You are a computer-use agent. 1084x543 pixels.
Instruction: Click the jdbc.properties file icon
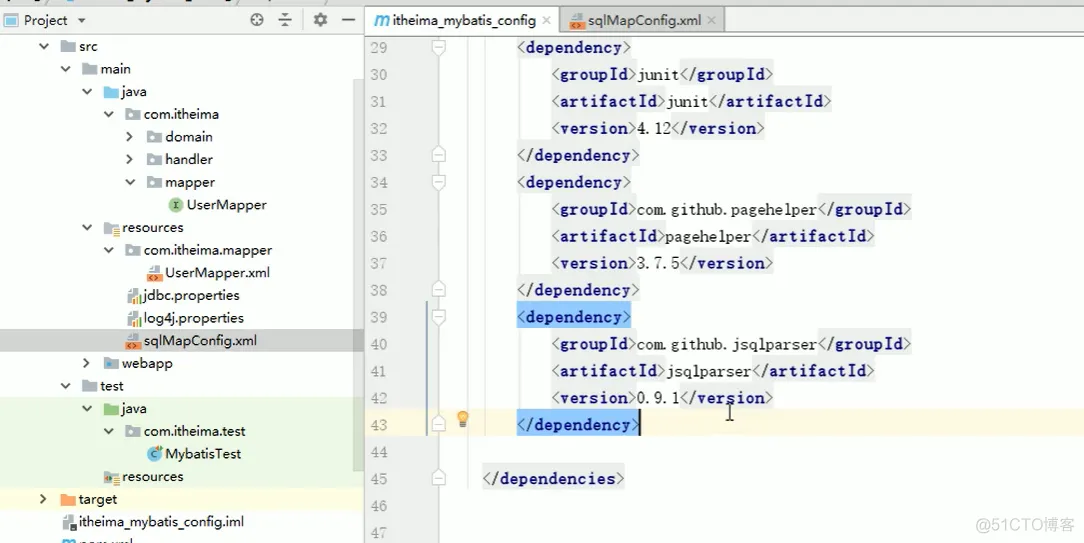134,295
